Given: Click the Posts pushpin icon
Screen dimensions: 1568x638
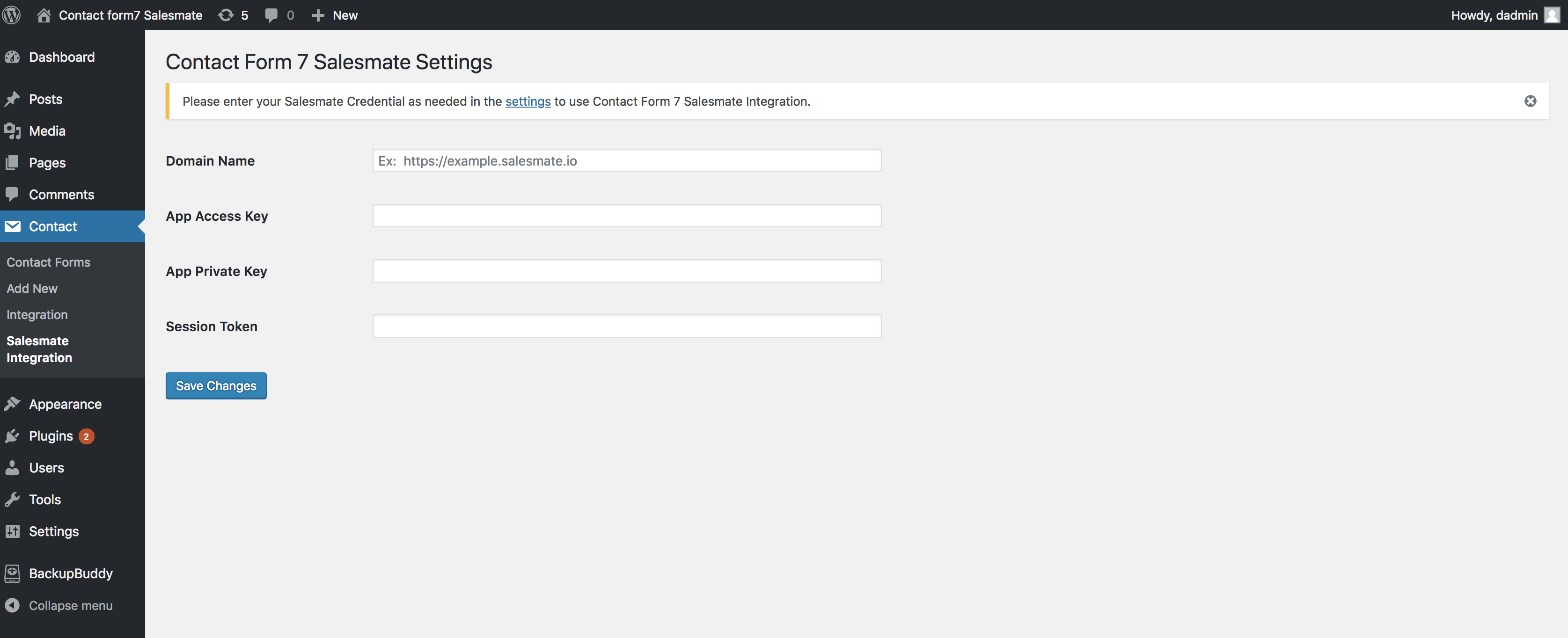Looking at the screenshot, I should pos(12,99).
